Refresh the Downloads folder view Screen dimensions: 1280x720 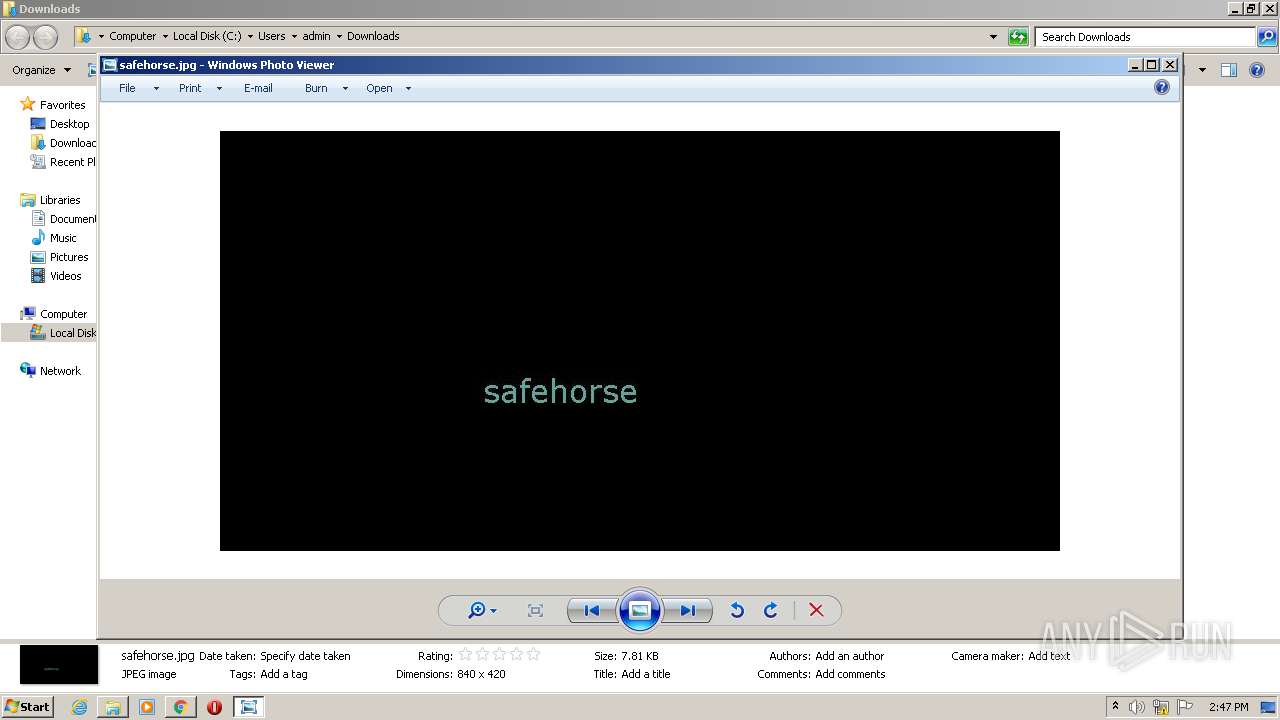click(1018, 37)
